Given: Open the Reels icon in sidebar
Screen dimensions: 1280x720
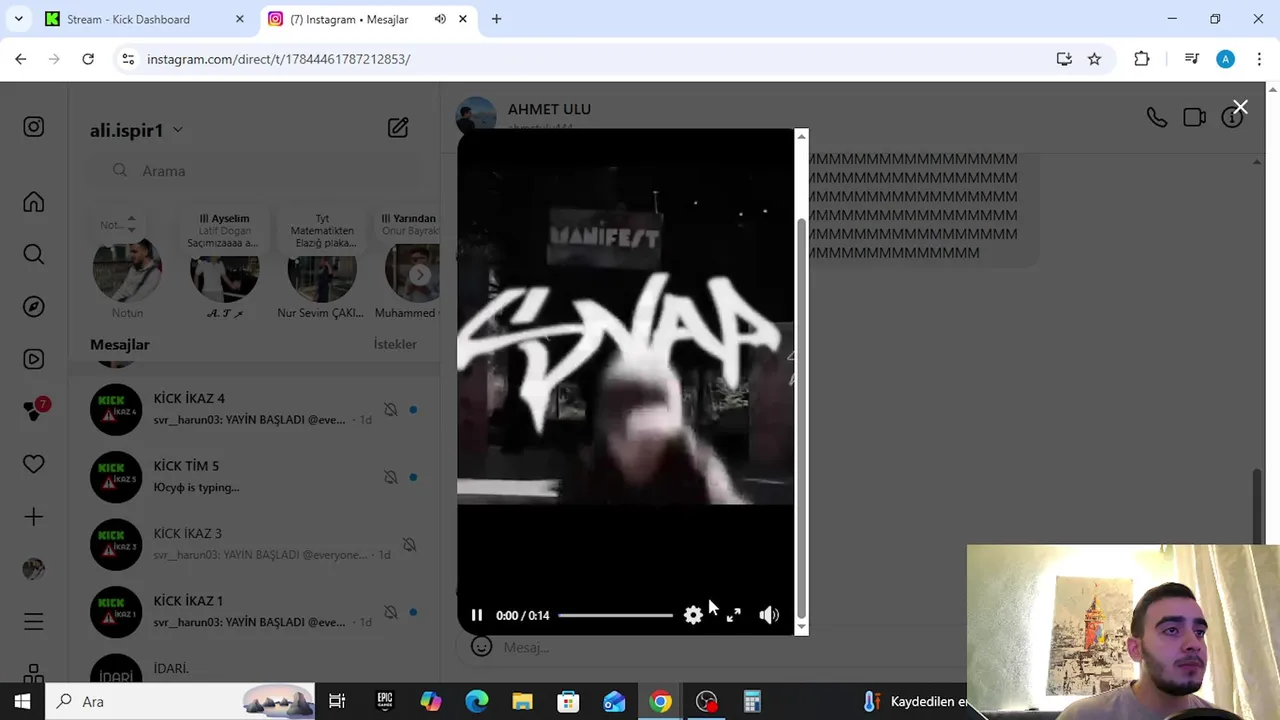Looking at the screenshot, I should click(x=34, y=359).
